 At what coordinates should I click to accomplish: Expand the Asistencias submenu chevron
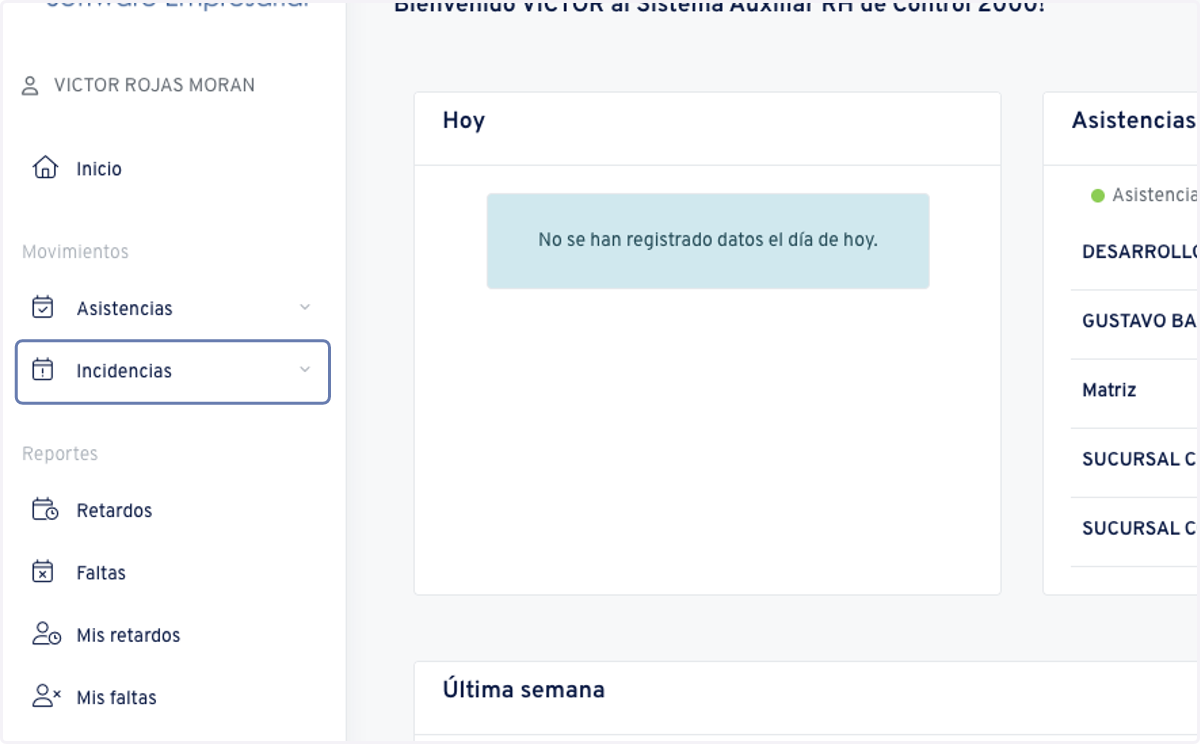(x=305, y=307)
